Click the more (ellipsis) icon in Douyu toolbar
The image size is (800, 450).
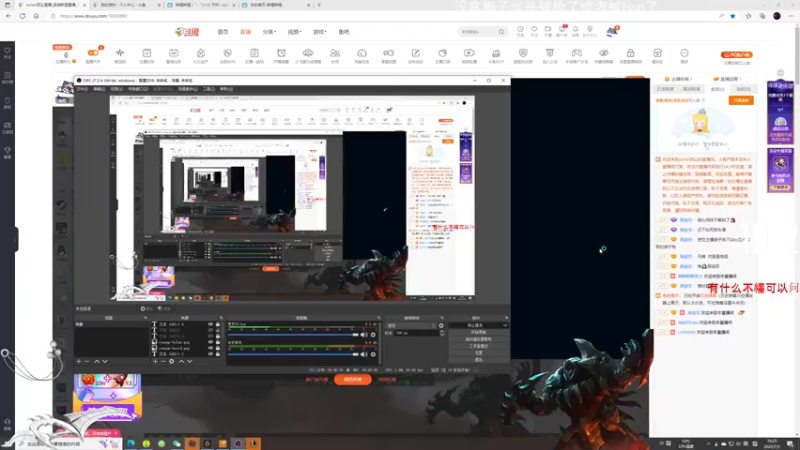pyautogui.click(x=684, y=53)
